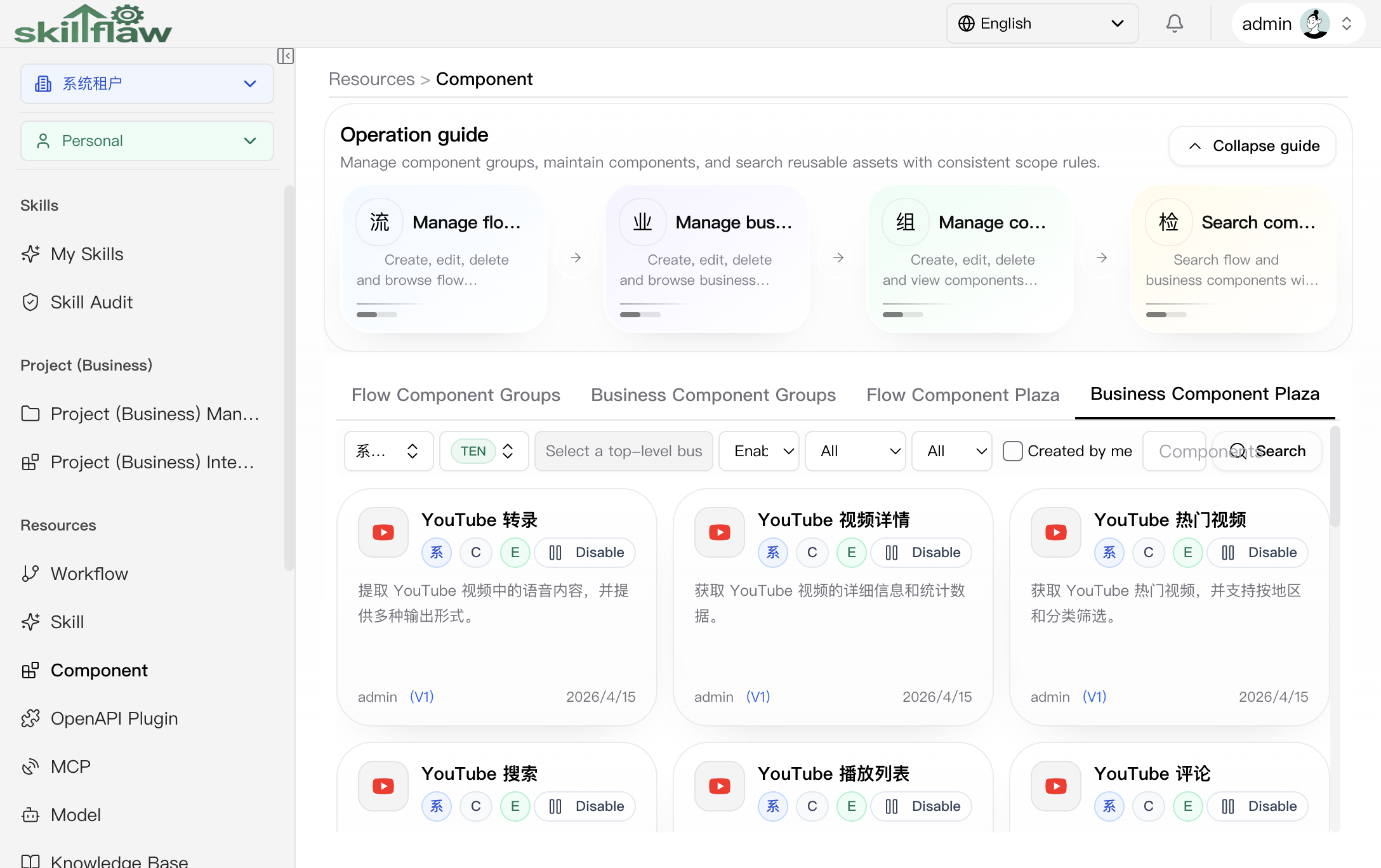Screen dimensions: 1381x868
Task: Click the skillflaw logo
Action: pyautogui.click(x=93, y=23)
